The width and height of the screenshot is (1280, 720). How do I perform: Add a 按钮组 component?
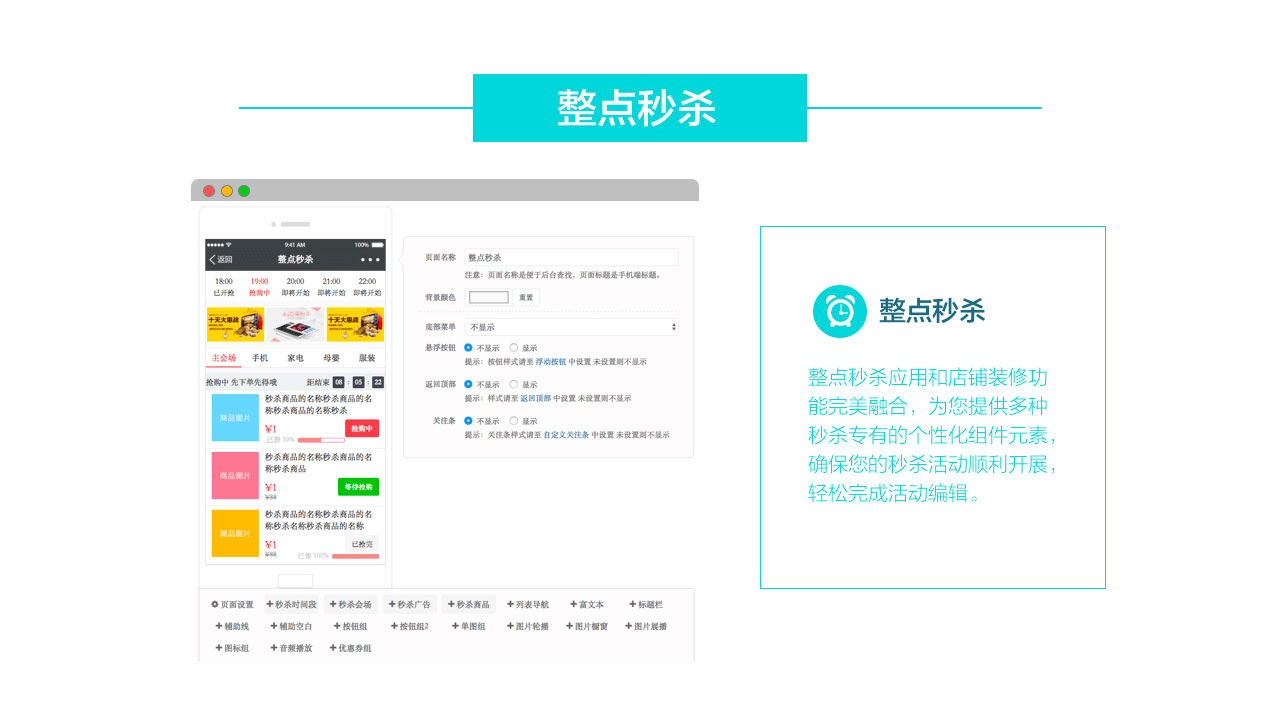pyautogui.click(x=350, y=627)
